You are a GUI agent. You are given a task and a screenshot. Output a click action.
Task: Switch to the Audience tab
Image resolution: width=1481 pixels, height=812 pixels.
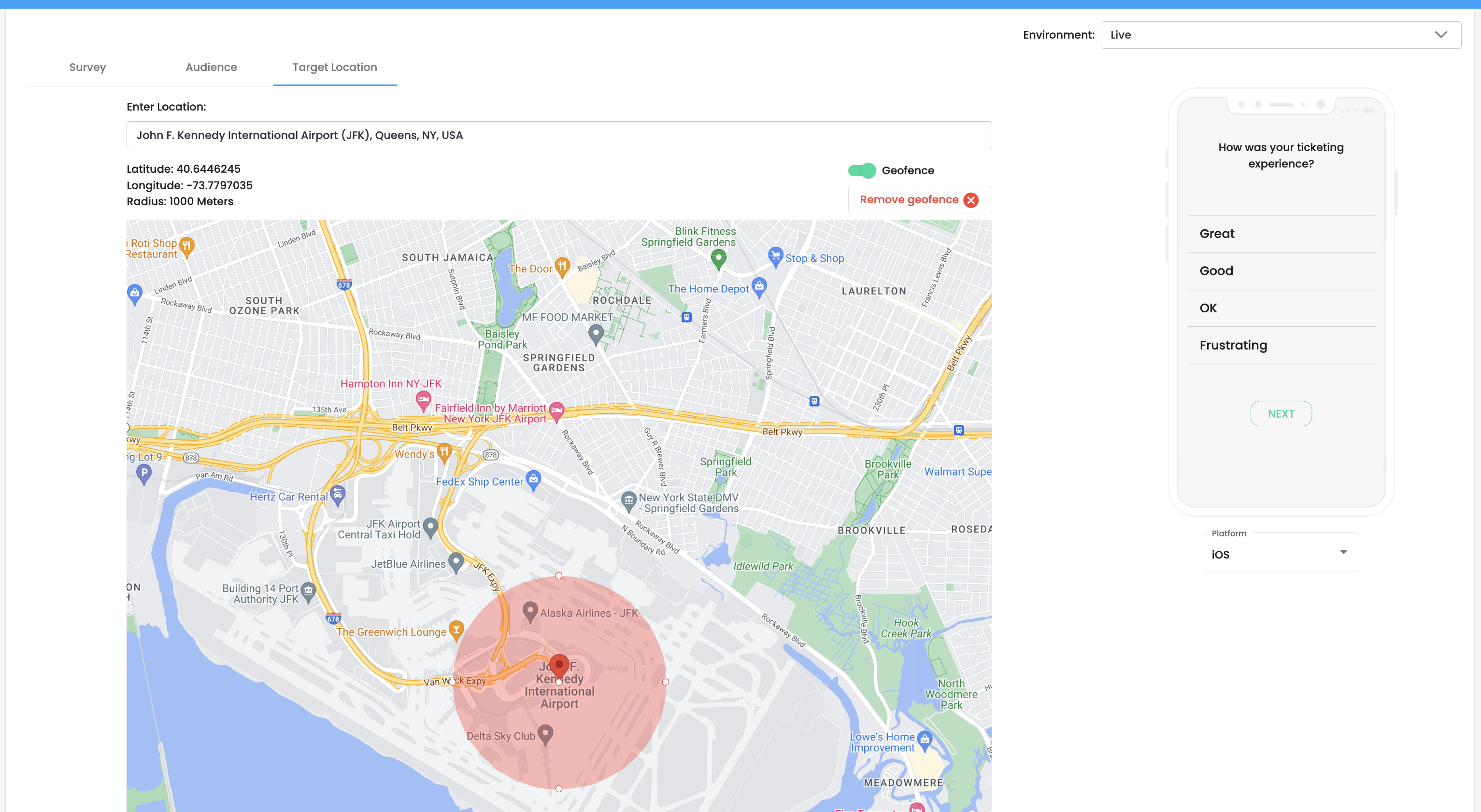click(x=211, y=67)
